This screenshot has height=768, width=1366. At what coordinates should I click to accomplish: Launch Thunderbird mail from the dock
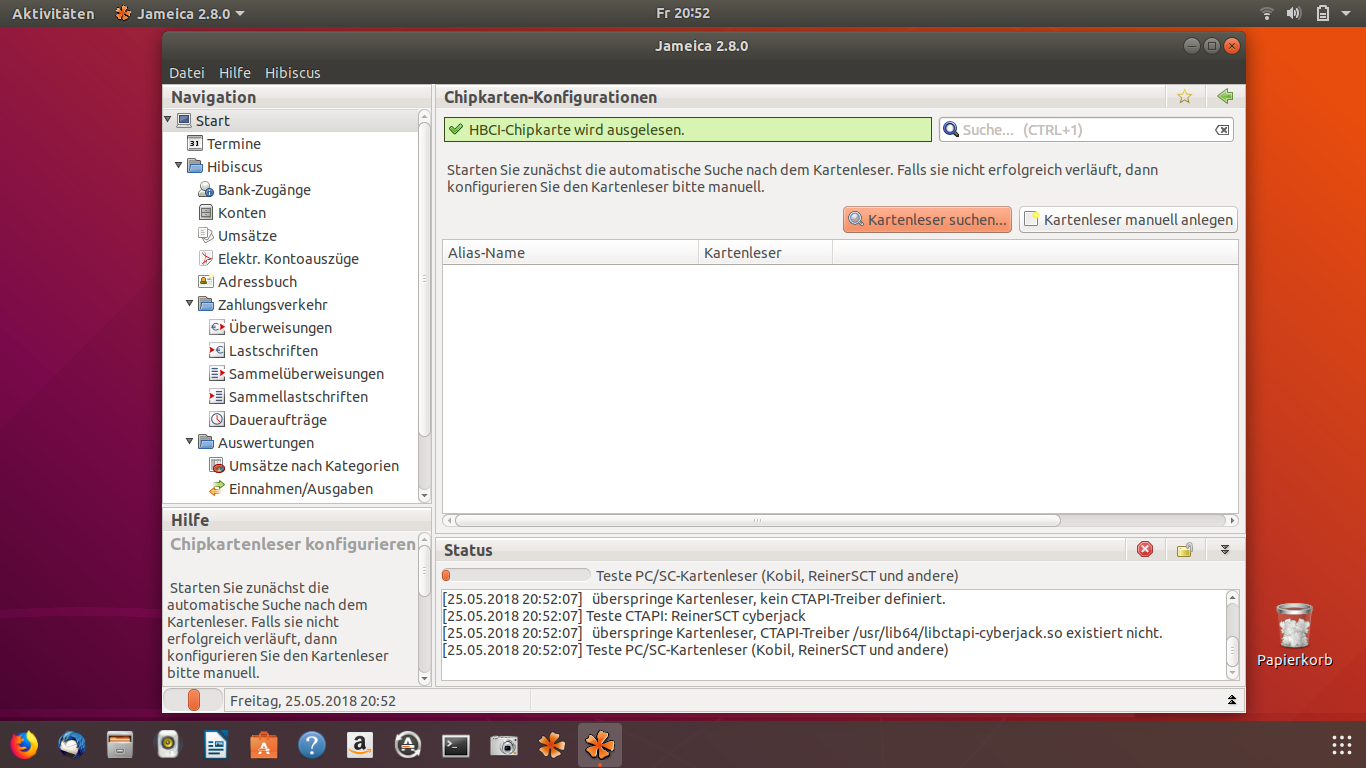click(x=72, y=745)
